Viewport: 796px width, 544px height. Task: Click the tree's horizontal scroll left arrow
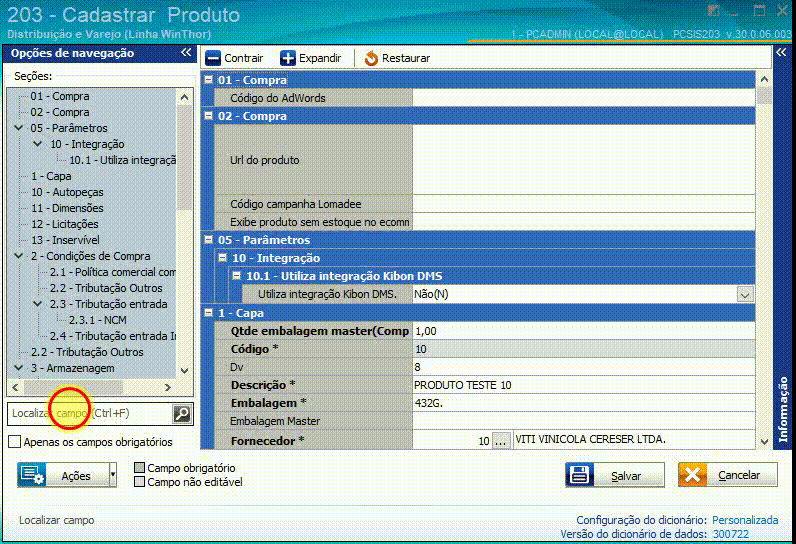pos(15,387)
